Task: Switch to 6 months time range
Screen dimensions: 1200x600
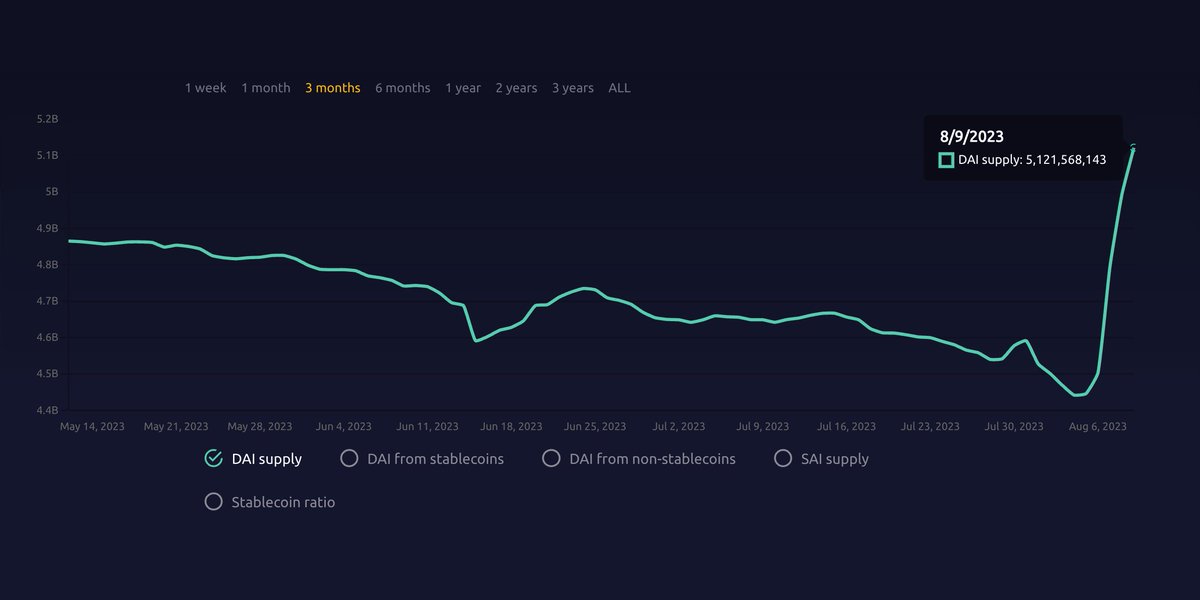Action: click(402, 88)
